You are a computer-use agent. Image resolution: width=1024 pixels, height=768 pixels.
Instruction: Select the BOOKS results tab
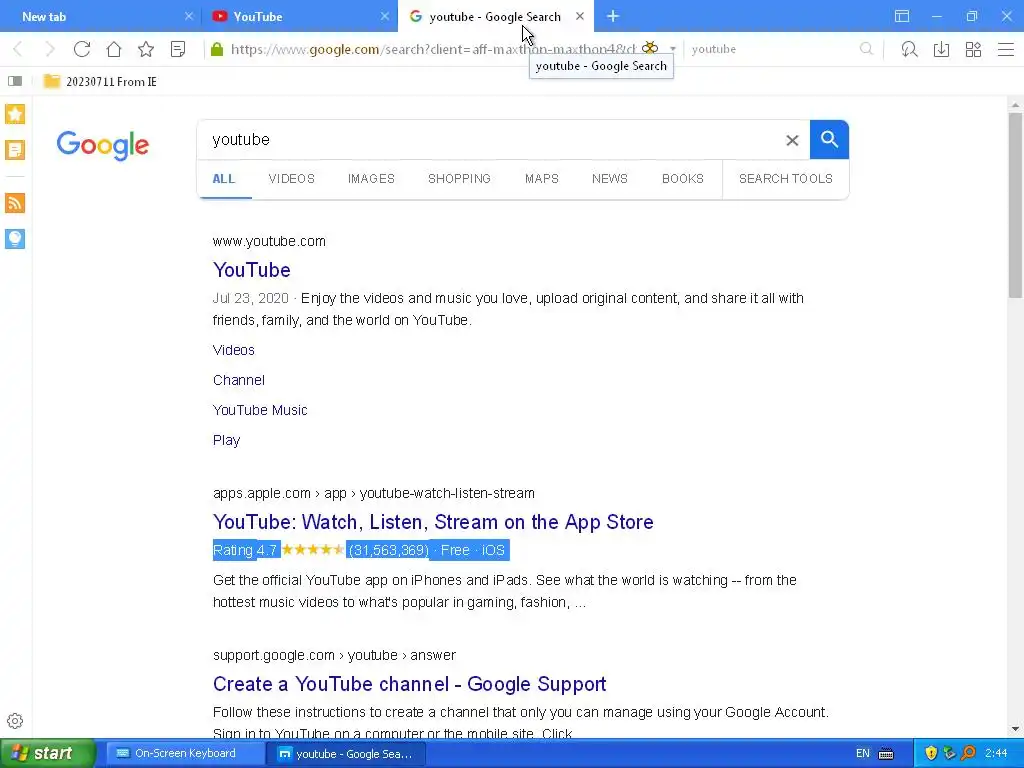click(x=682, y=179)
